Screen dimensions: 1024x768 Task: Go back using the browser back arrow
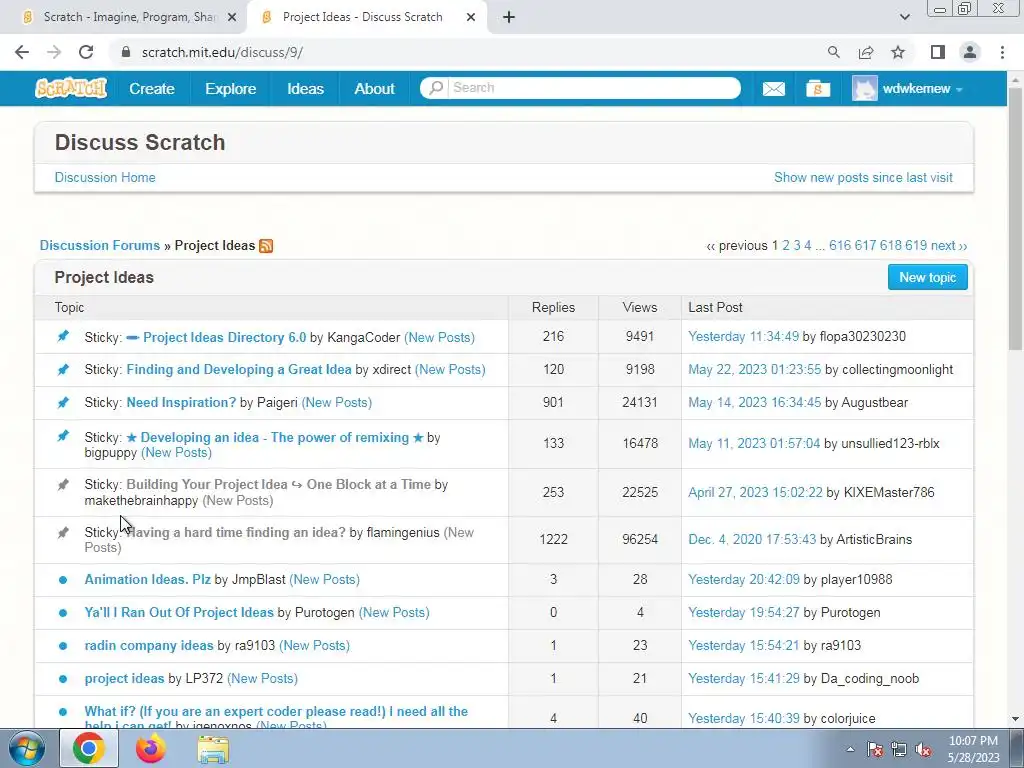[x=22, y=52]
